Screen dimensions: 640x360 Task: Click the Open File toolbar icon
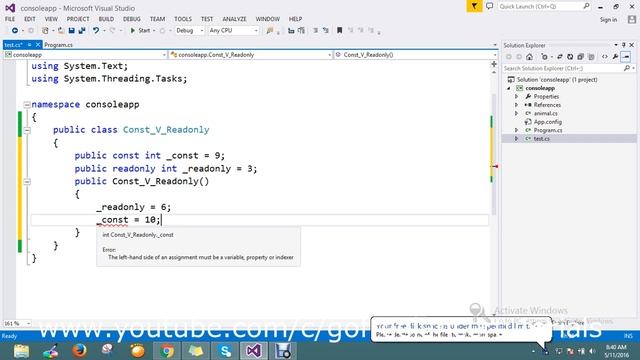coord(61,31)
